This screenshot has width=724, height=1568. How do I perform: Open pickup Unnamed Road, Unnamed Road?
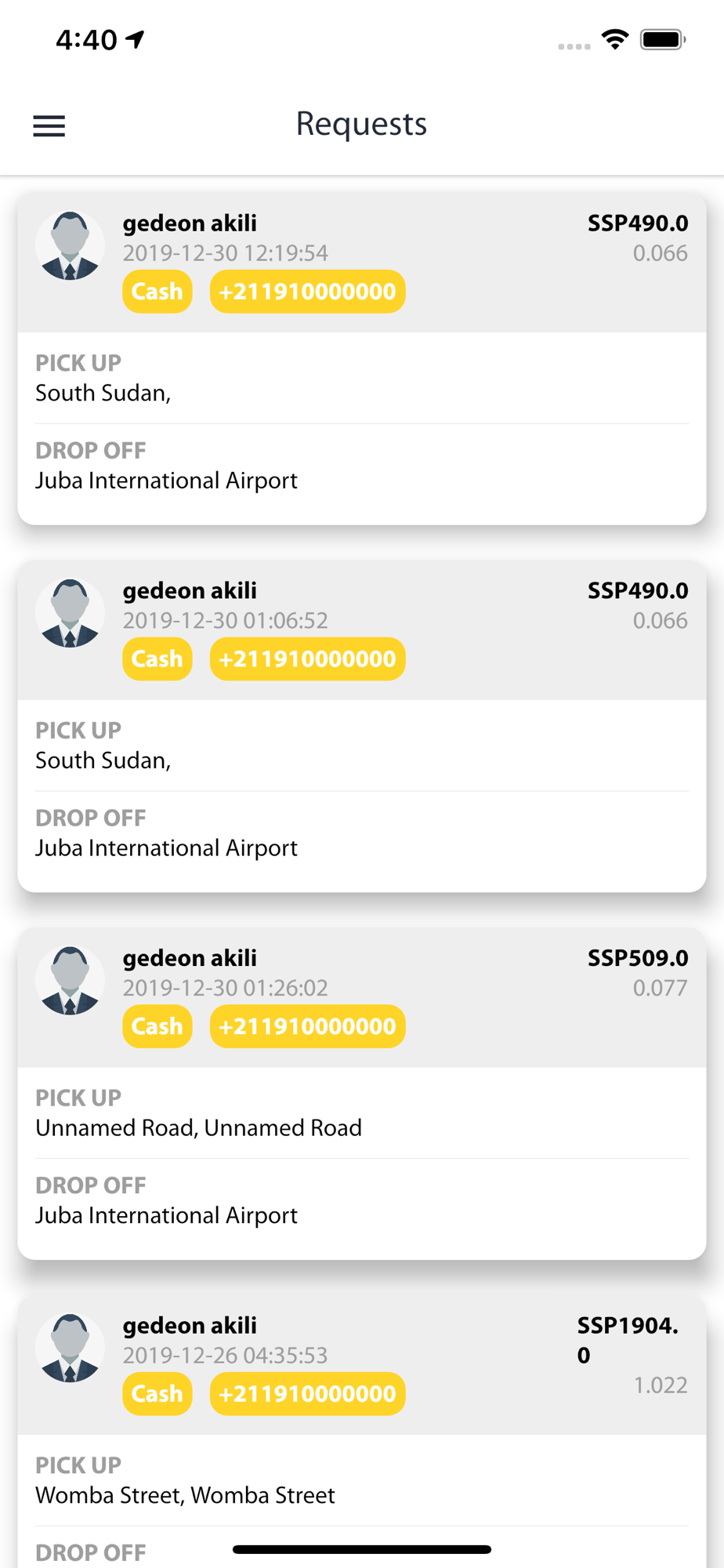(199, 1127)
